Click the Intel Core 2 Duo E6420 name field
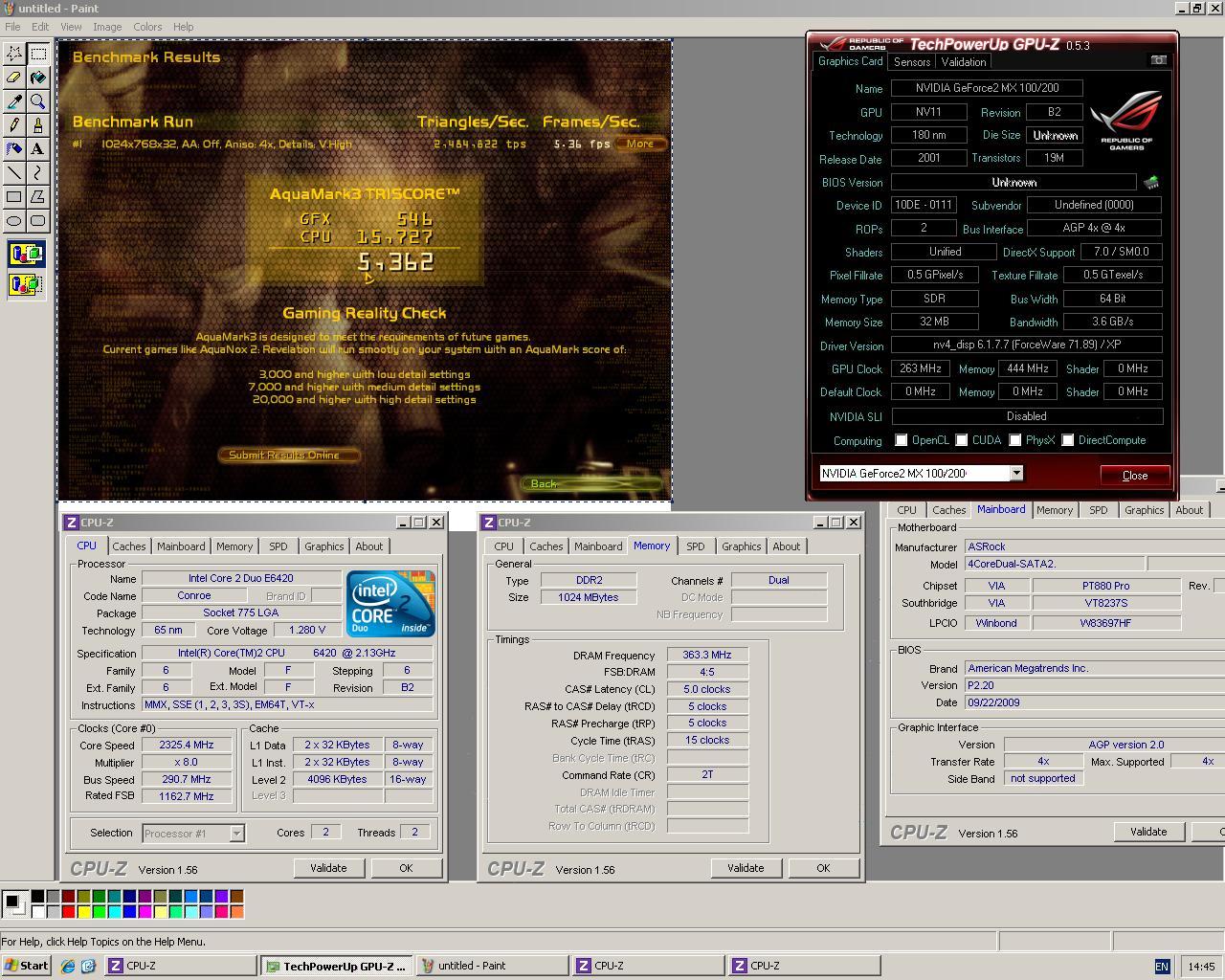 pyautogui.click(x=241, y=578)
